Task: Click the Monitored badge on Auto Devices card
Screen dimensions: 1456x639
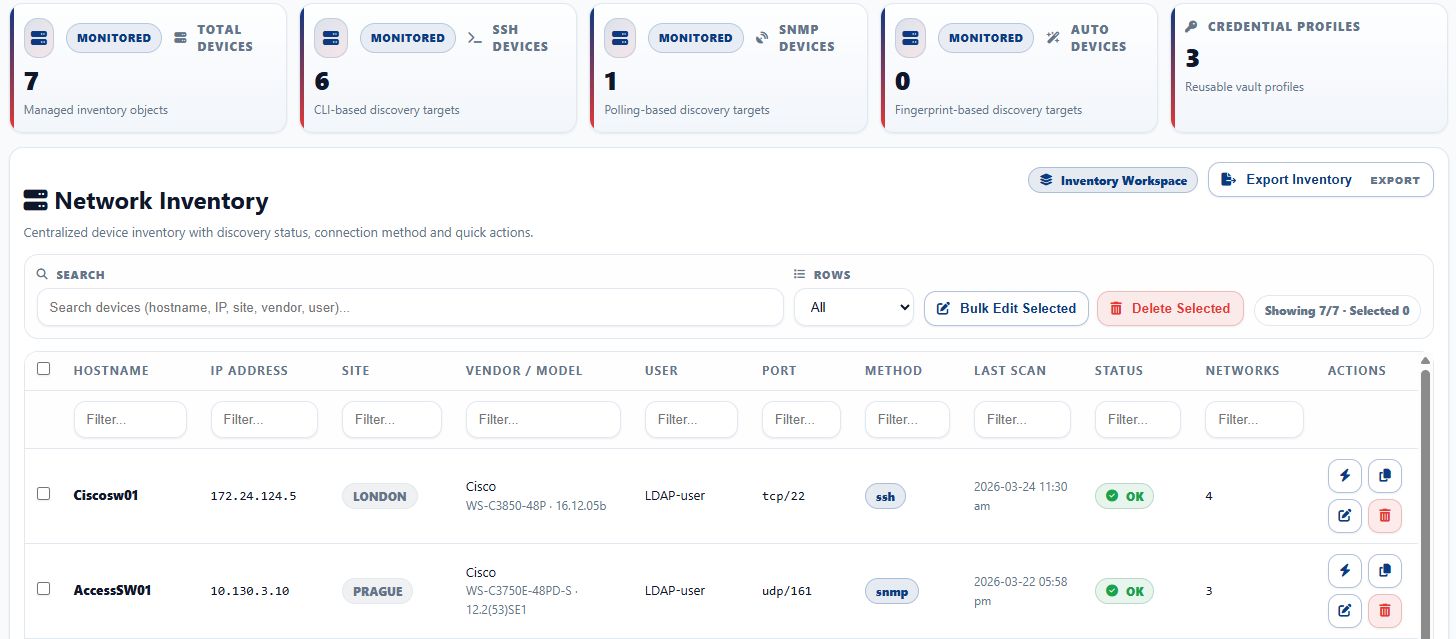Action: [x=986, y=38]
